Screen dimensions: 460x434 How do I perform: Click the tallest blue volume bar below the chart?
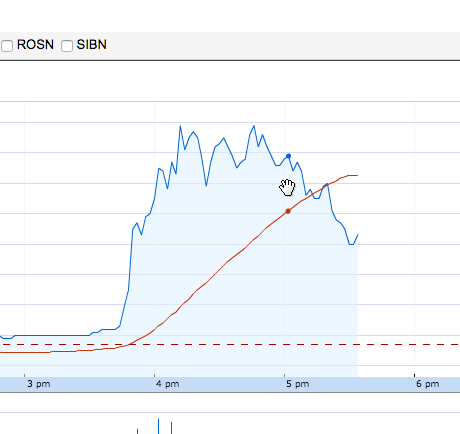pos(158,426)
